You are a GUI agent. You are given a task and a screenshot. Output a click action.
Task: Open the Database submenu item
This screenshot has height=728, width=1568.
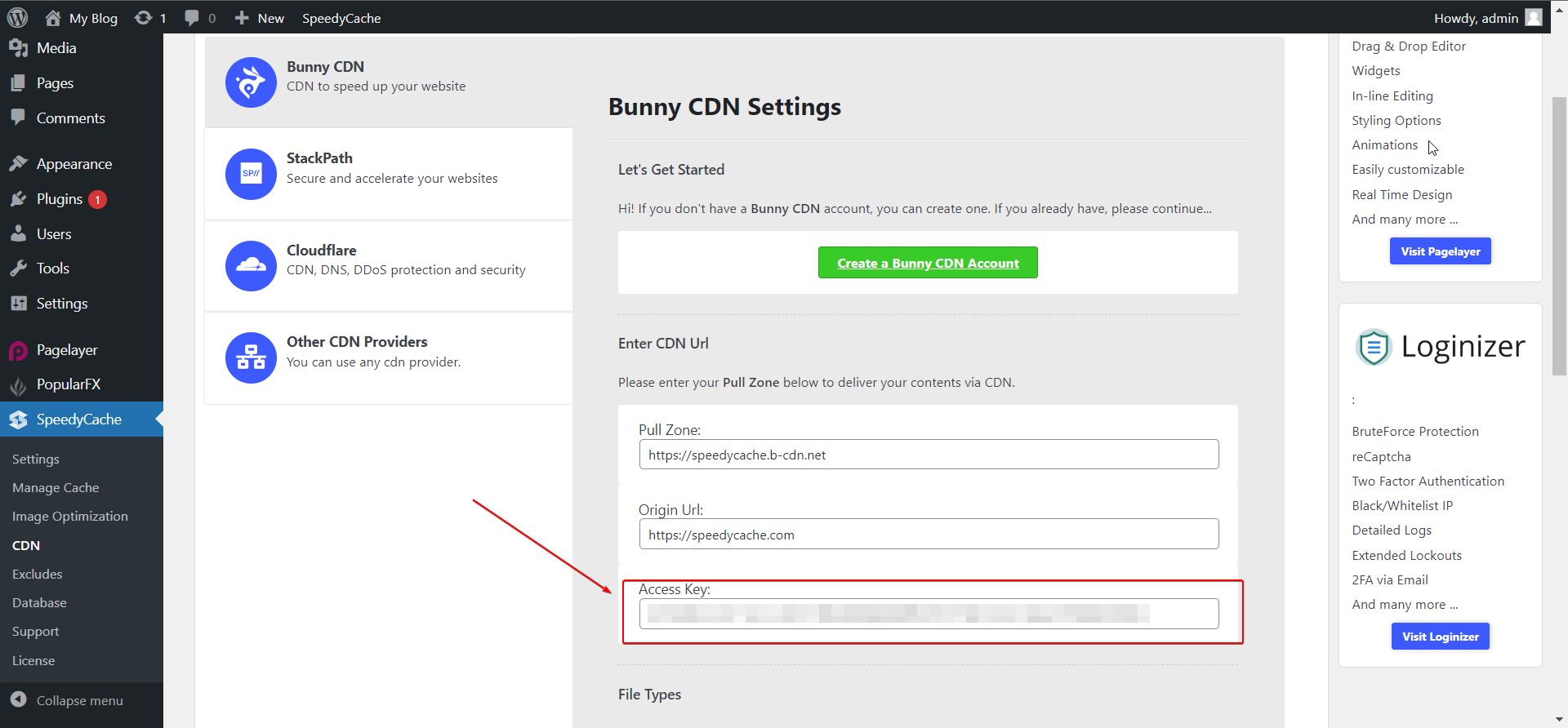pos(39,602)
